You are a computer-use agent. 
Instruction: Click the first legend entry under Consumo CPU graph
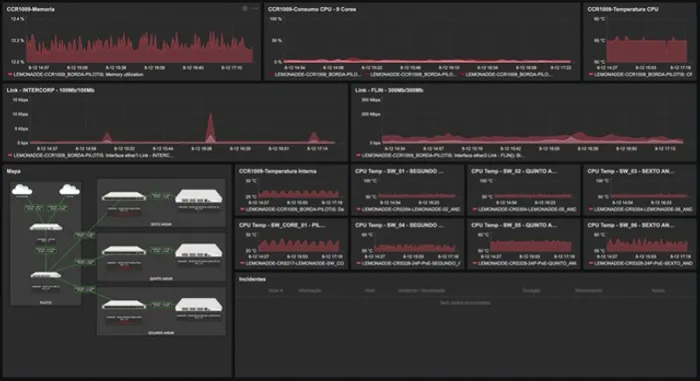(x=315, y=75)
